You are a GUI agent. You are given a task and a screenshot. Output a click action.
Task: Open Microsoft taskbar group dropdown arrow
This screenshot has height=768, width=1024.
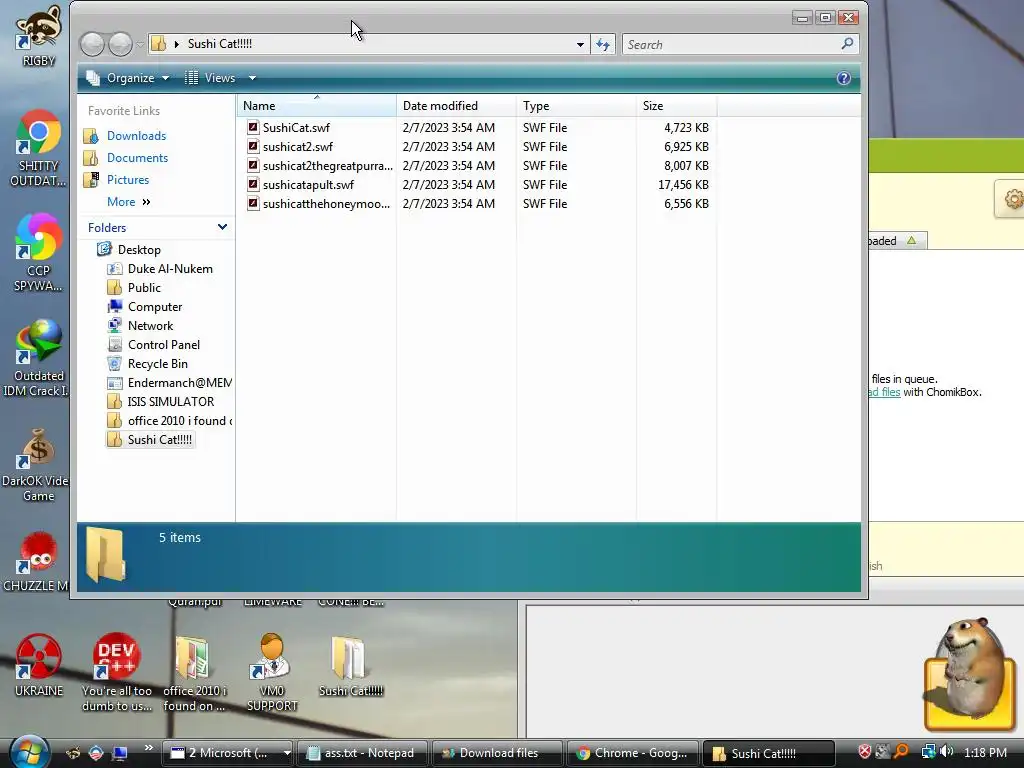(286, 753)
